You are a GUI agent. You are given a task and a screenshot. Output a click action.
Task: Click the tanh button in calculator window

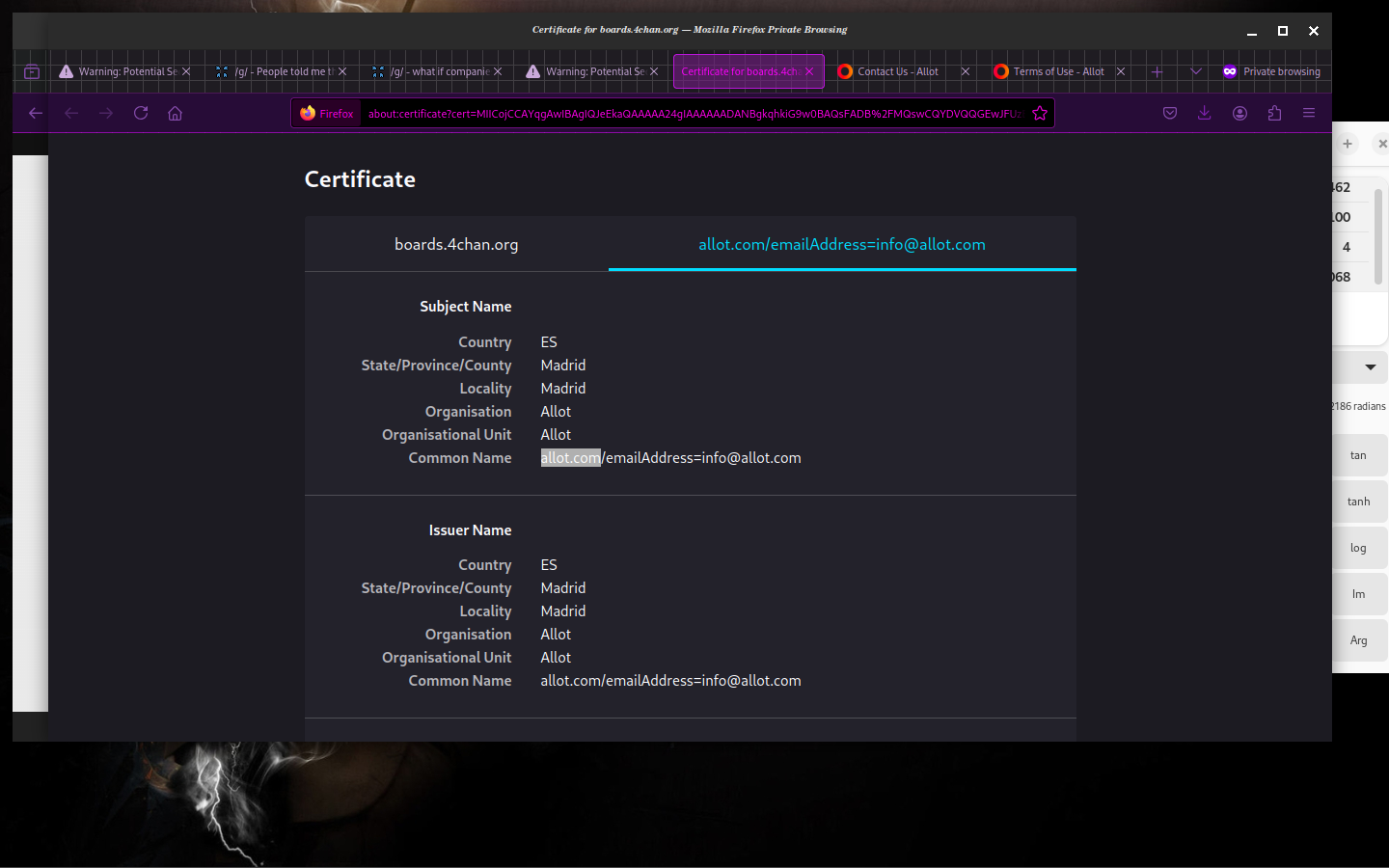pyautogui.click(x=1360, y=502)
